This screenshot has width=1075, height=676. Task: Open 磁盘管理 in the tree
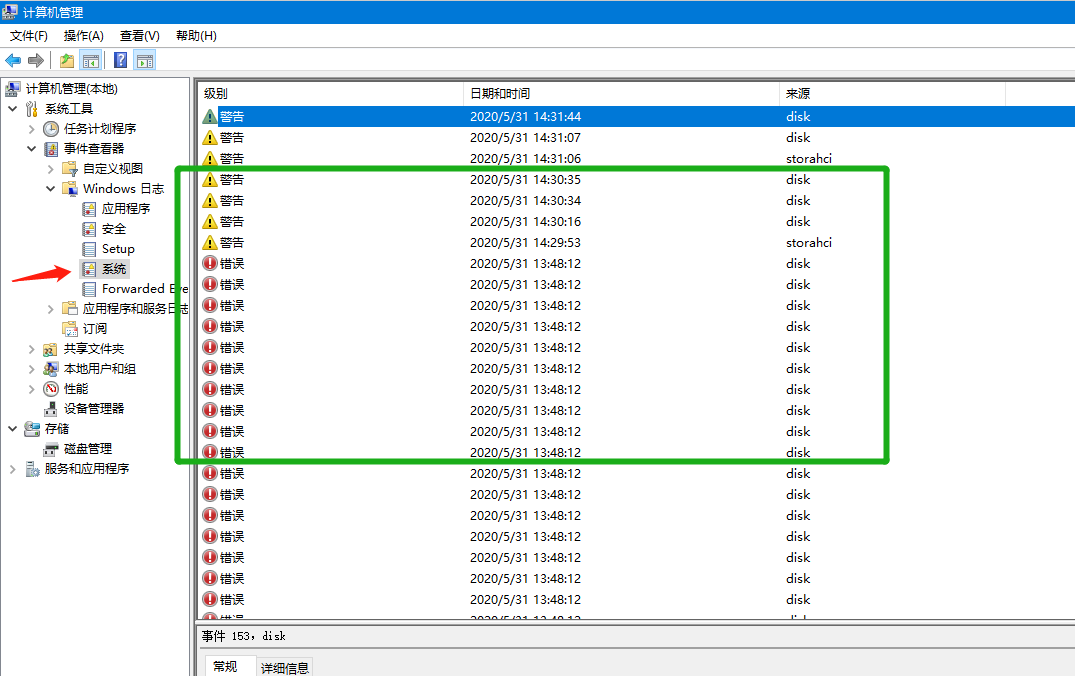click(87, 449)
